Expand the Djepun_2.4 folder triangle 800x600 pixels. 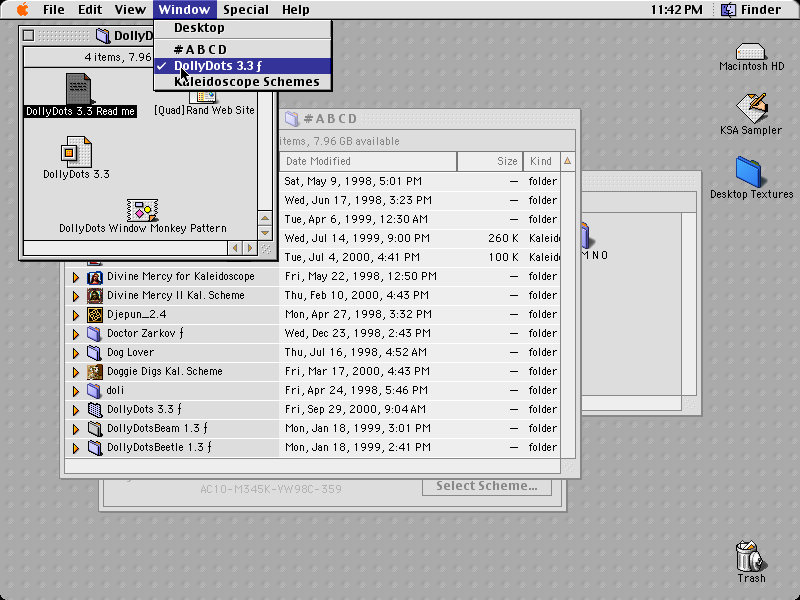tap(76, 315)
